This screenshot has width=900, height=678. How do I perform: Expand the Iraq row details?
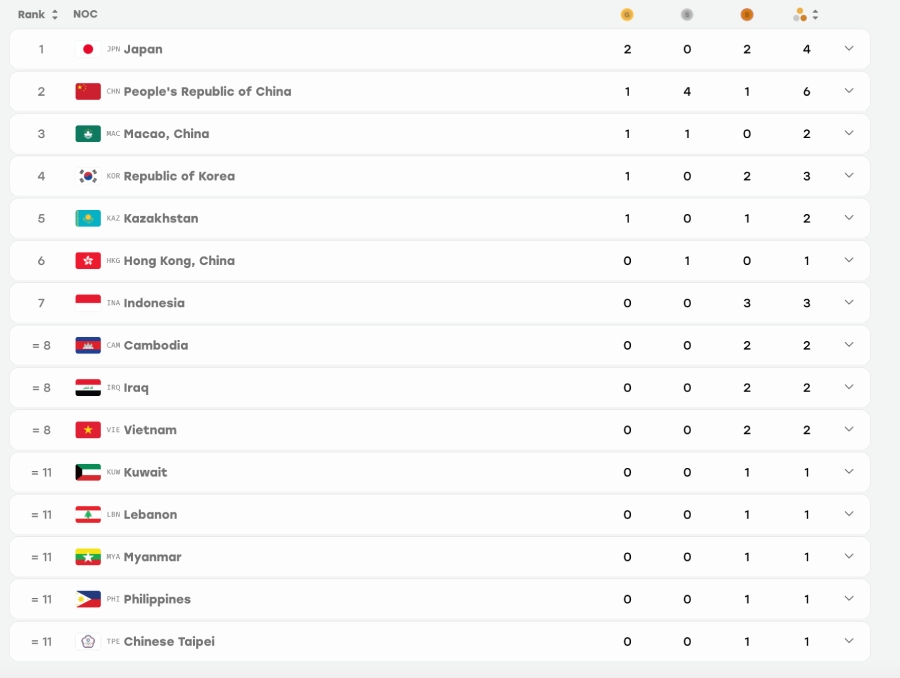click(x=849, y=387)
